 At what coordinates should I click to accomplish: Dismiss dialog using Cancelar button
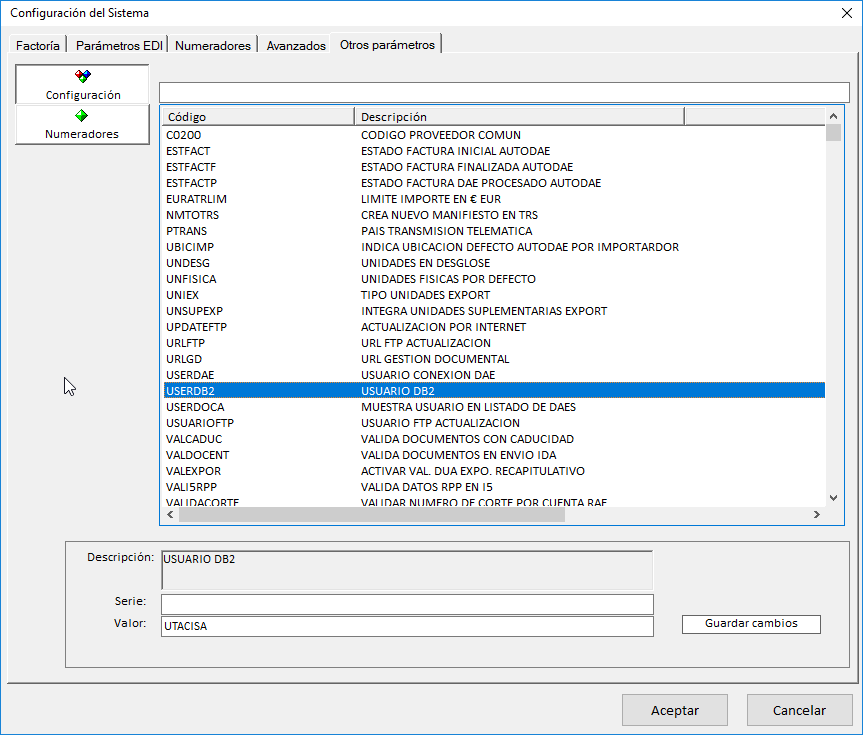pyautogui.click(x=799, y=710)
